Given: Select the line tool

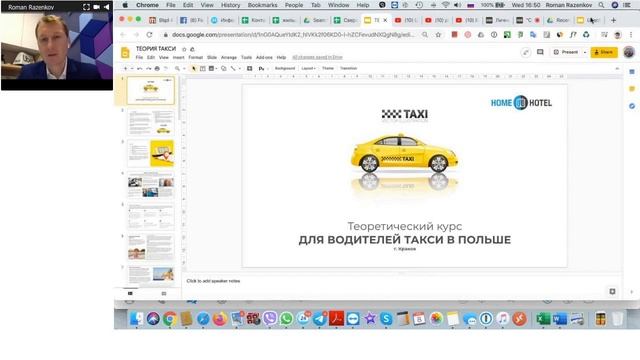Looking at the screenshot, I should pos(233,69).
